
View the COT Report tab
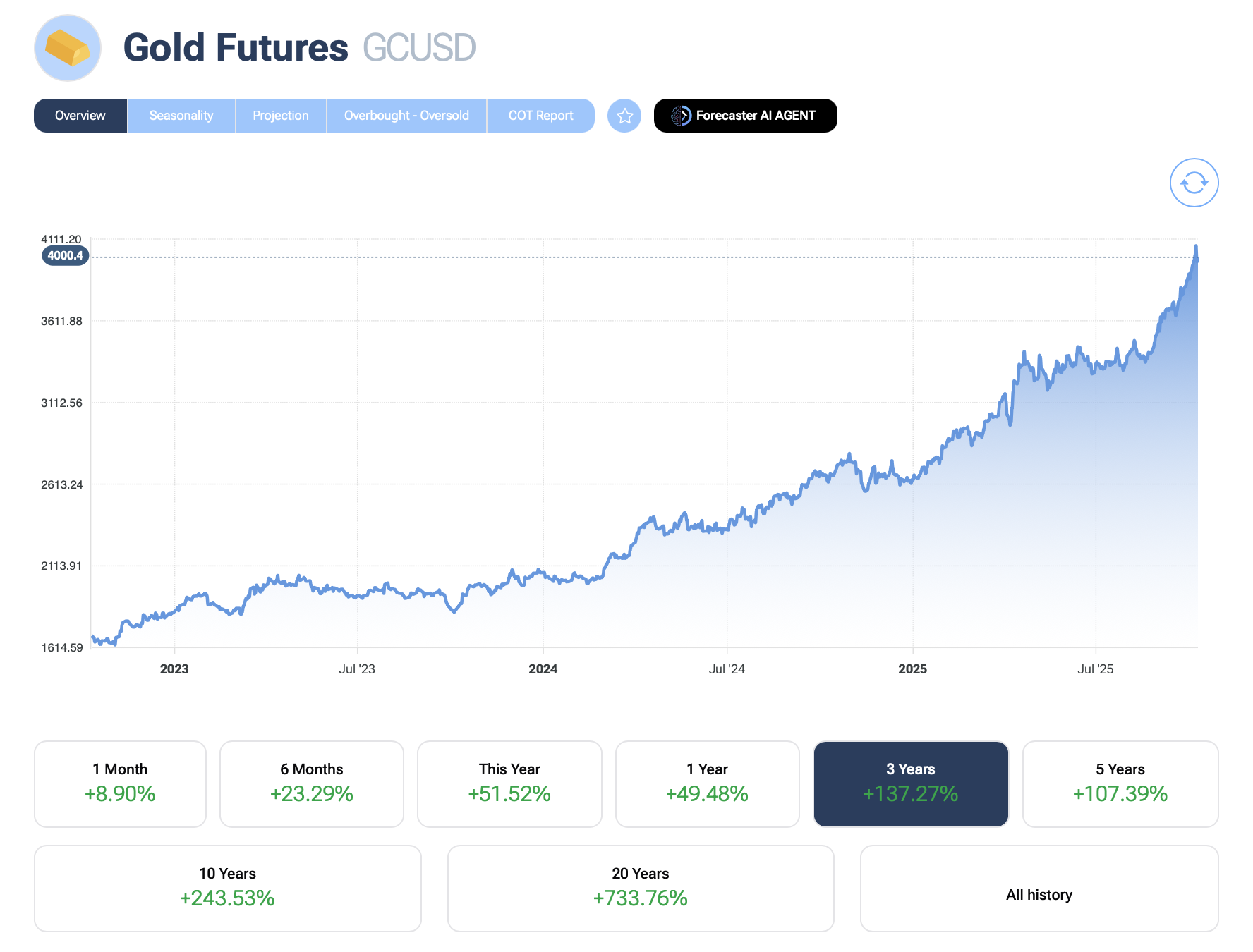(540, 116)
